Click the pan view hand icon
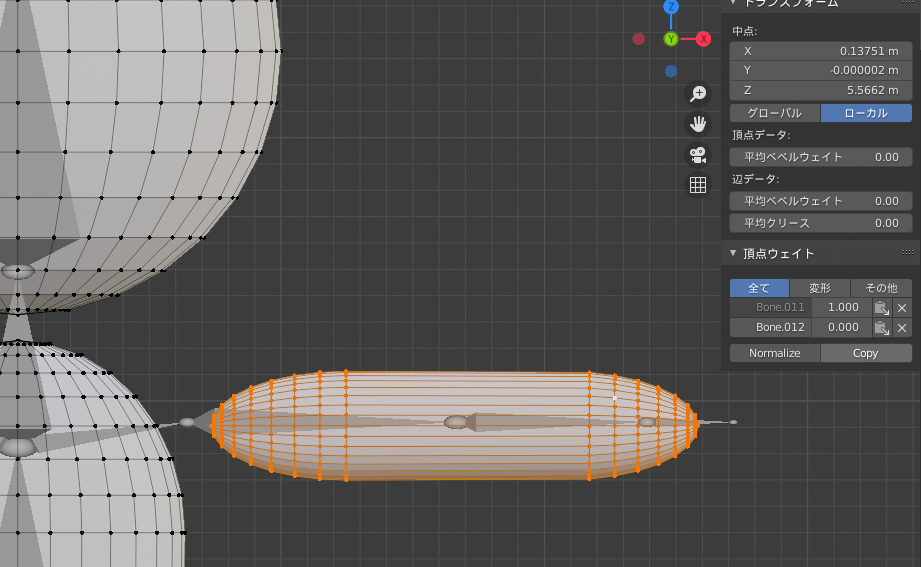Image resolution: width=921 pixels, height=567 pixels. 698,125
